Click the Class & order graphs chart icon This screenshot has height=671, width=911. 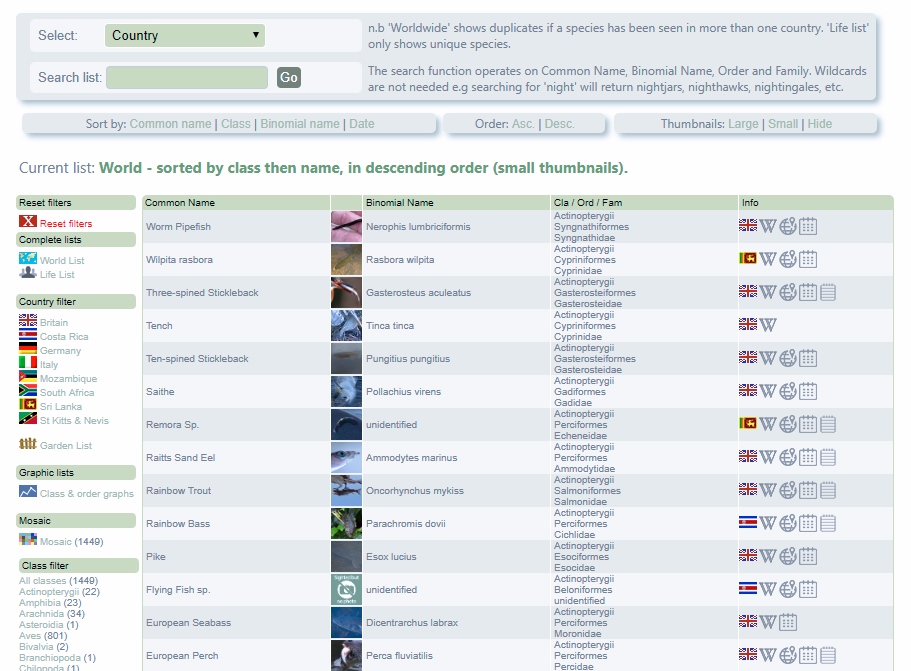click(x=28, y=492)
